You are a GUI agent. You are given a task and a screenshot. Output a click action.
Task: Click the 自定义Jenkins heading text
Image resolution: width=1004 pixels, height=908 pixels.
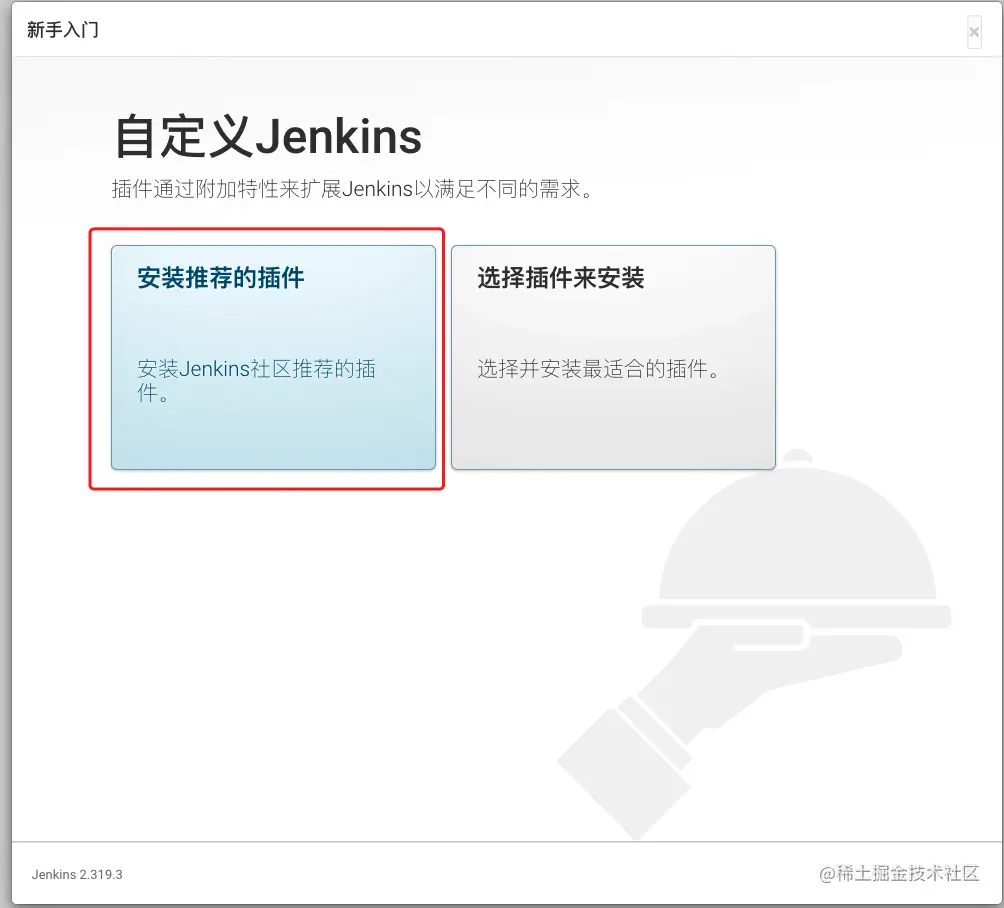click(268, 136)
